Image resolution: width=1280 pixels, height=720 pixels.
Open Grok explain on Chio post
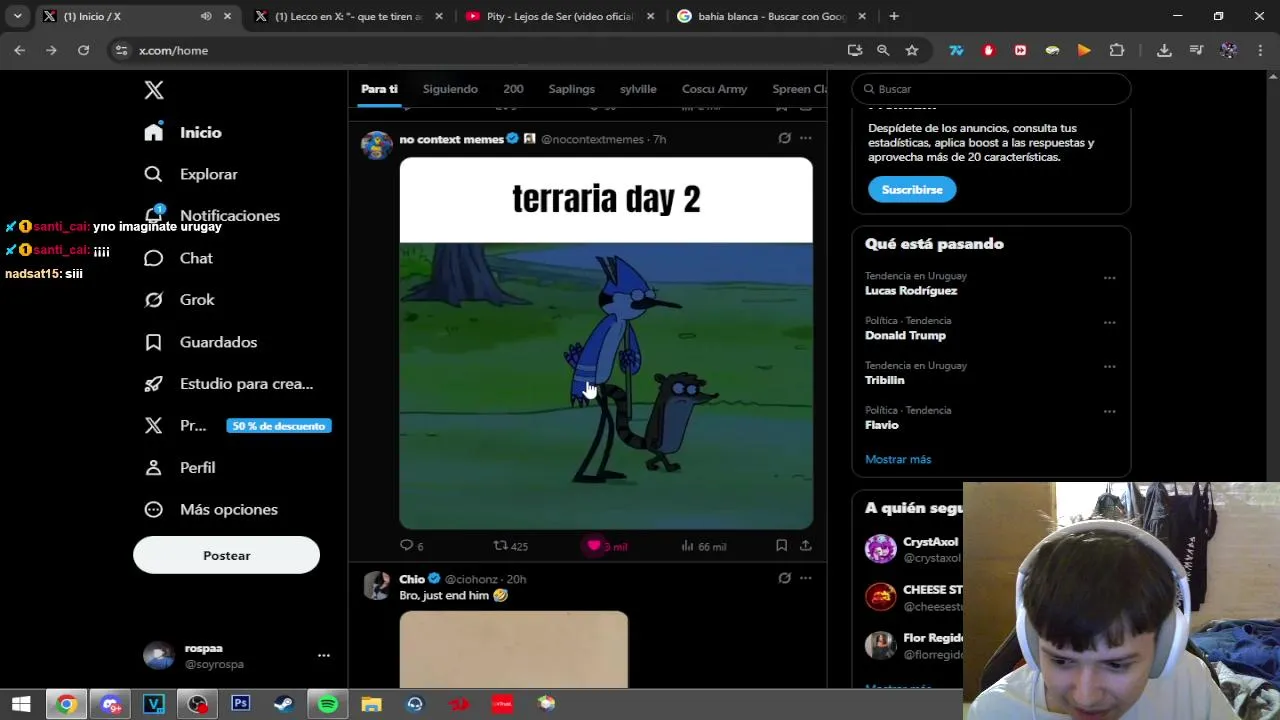point(784,578)
